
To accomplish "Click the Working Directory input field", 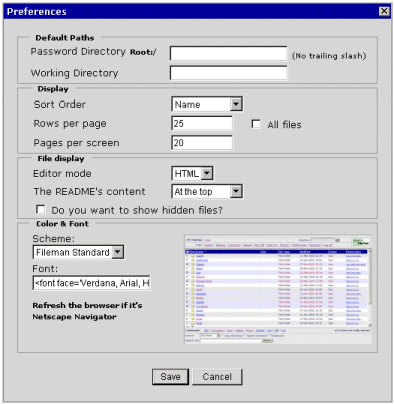I will coord(228,73).
